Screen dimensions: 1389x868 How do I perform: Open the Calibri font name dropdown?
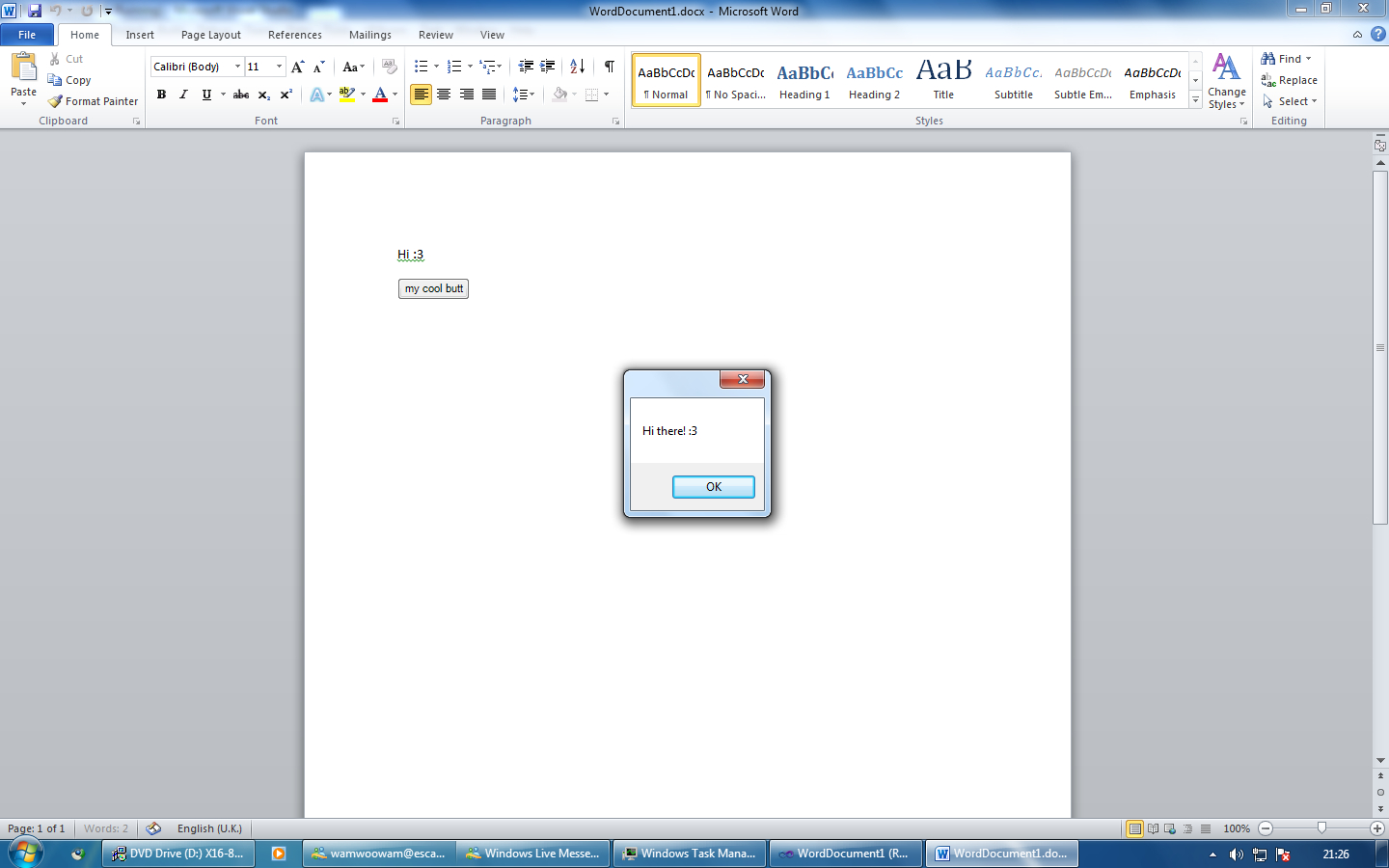[x=237, y=67]
